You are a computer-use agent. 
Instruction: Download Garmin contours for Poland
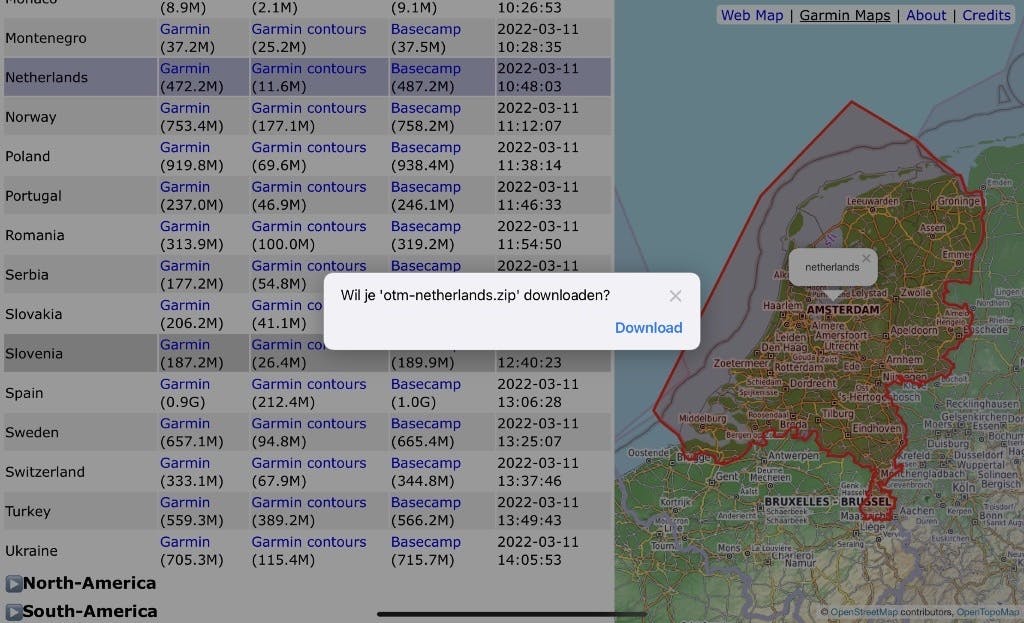pos(309,148)
